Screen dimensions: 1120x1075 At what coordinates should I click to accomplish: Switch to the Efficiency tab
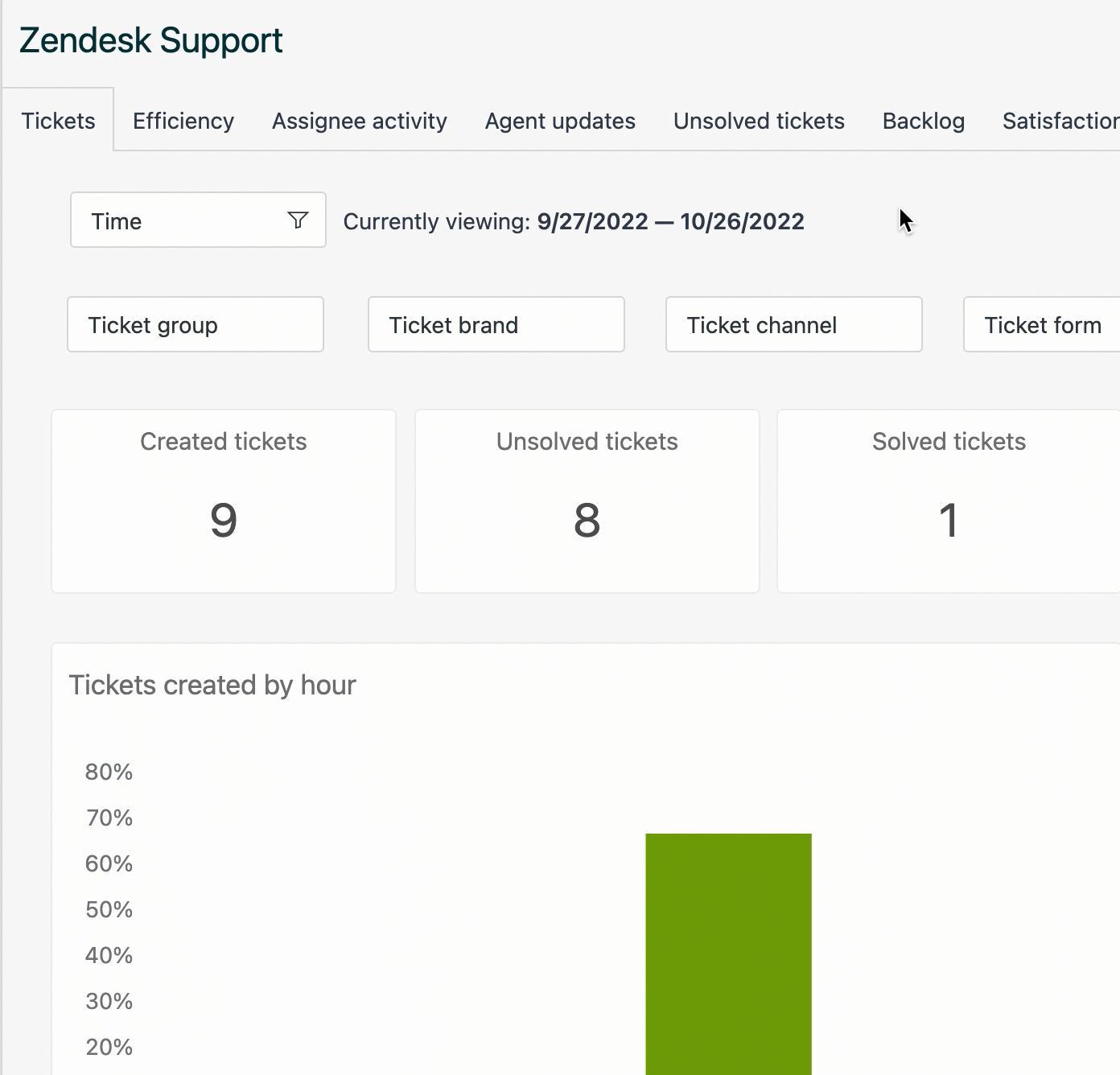point(183,121)
